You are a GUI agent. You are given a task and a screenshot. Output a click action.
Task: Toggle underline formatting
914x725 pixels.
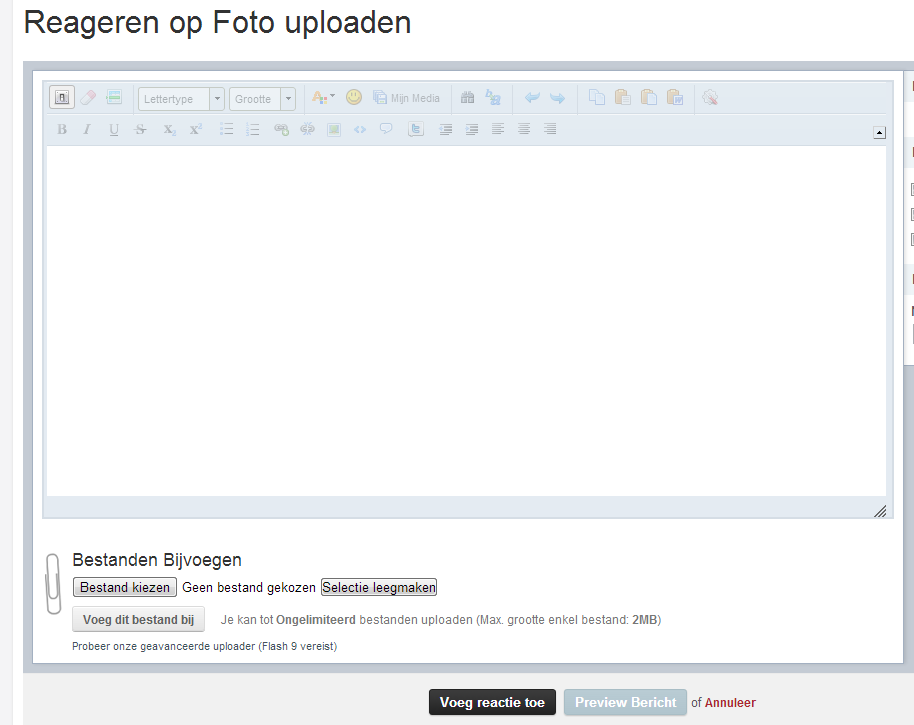114,129
